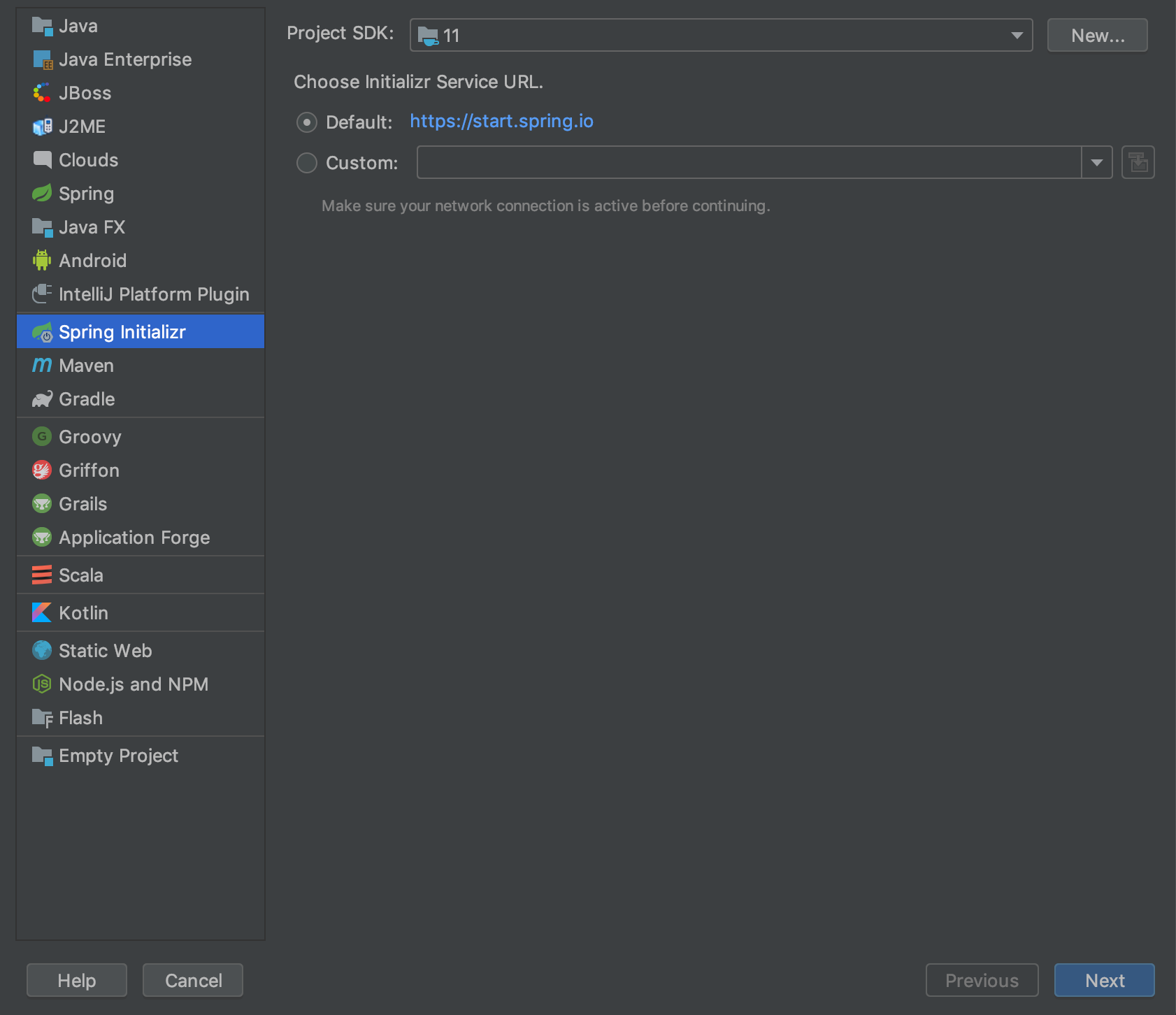1176x1015 pixels.
Task: Click the Gradle elephant icon
Action: 42,399
